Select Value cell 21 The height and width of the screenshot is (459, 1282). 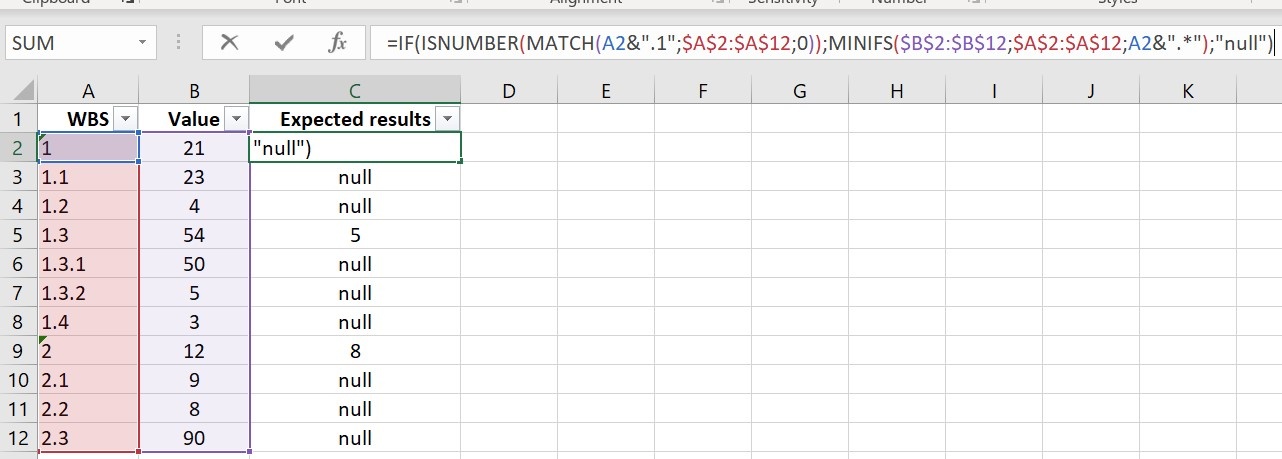194,148
